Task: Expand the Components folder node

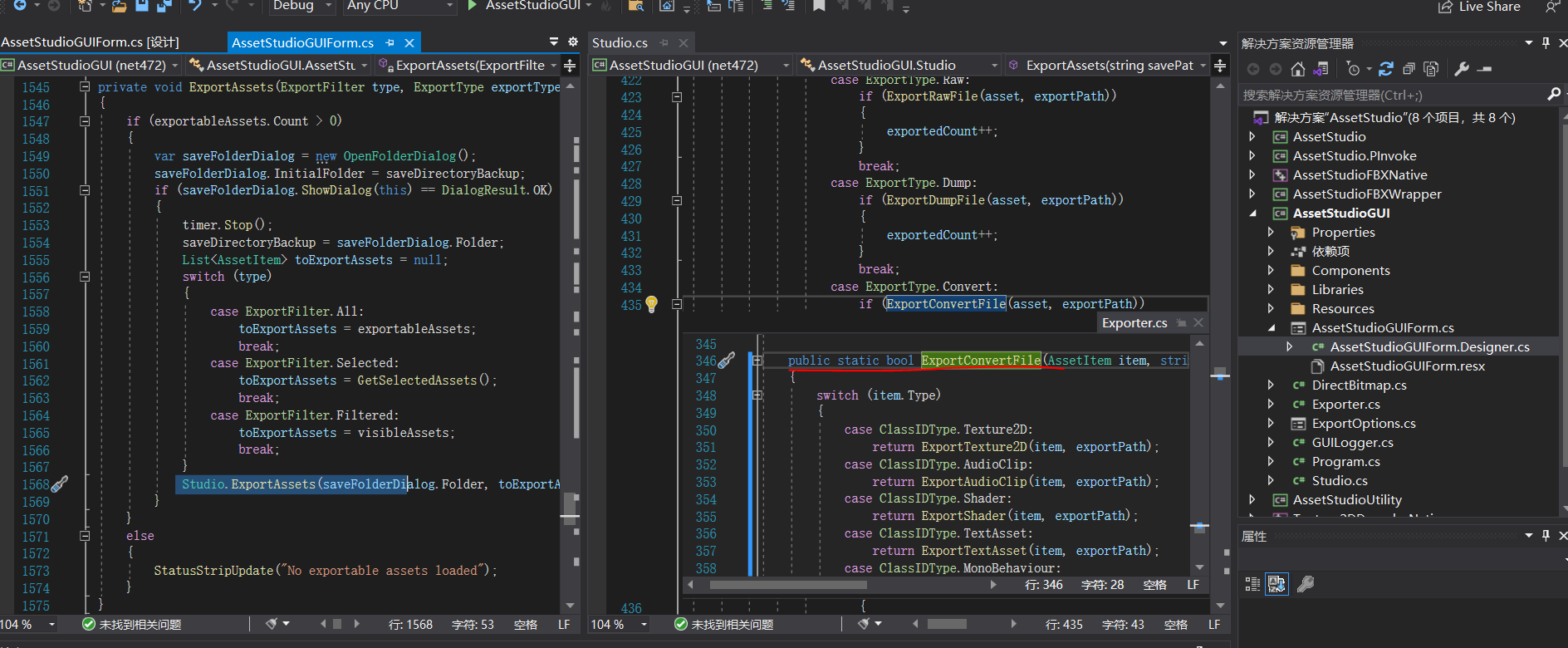Action: point(1271,270)
